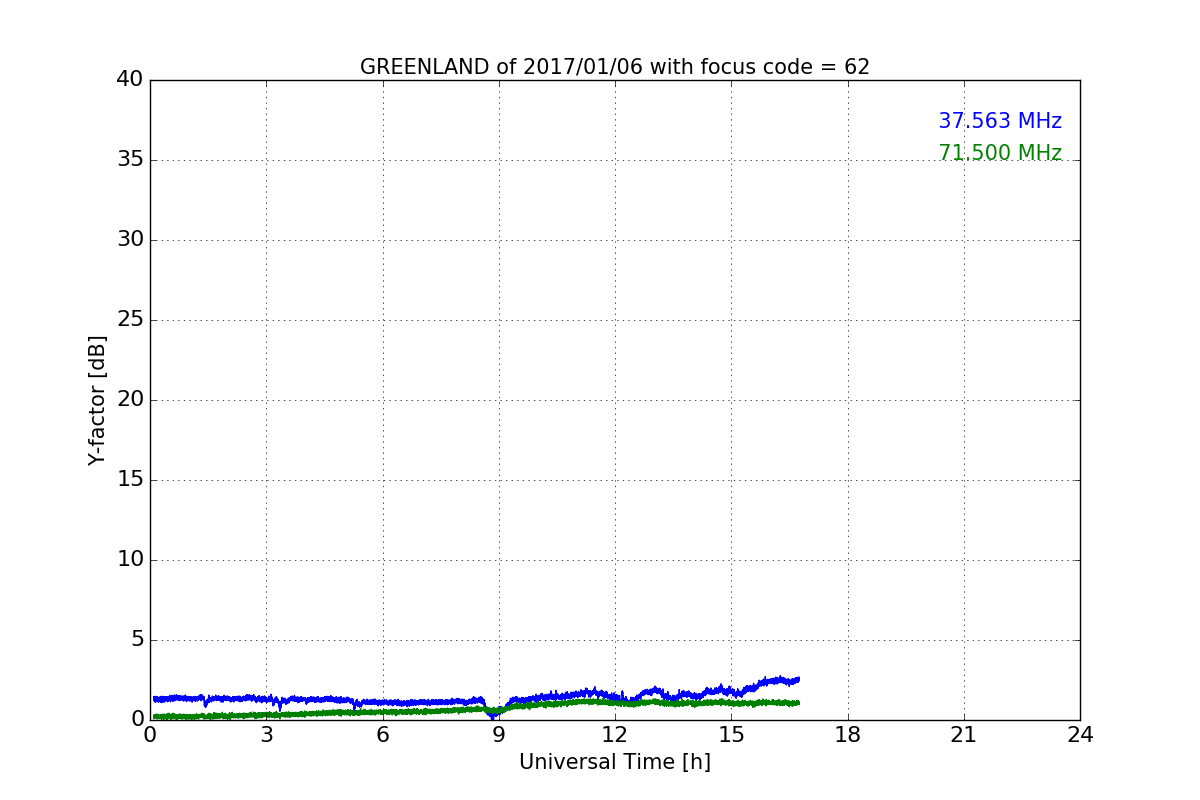Select the blue 37.563 MHz legend label
The image size is (1200, 800).
click(x=1000, y=121)
